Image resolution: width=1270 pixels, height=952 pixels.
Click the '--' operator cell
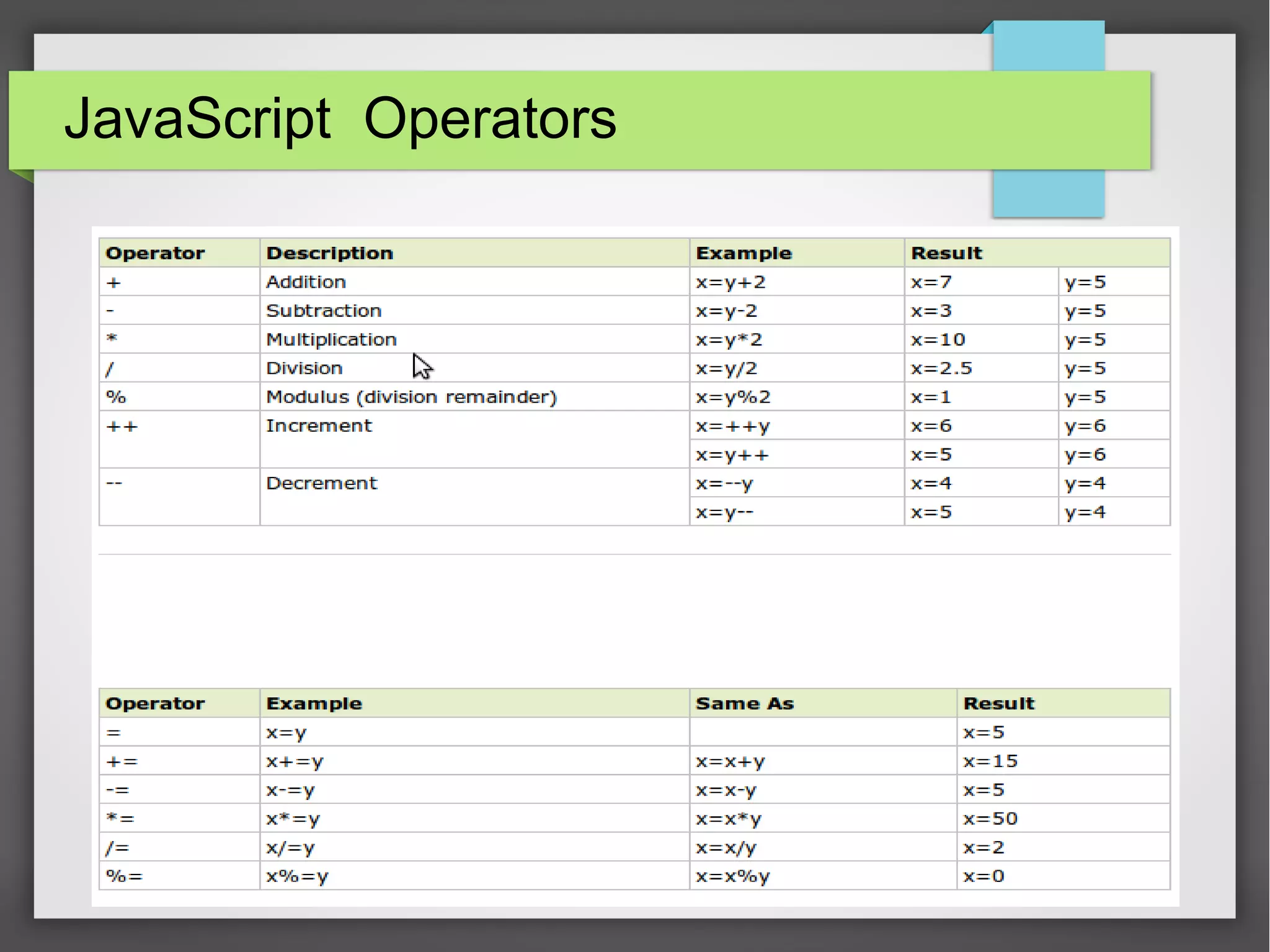click(x=179, y=497)
